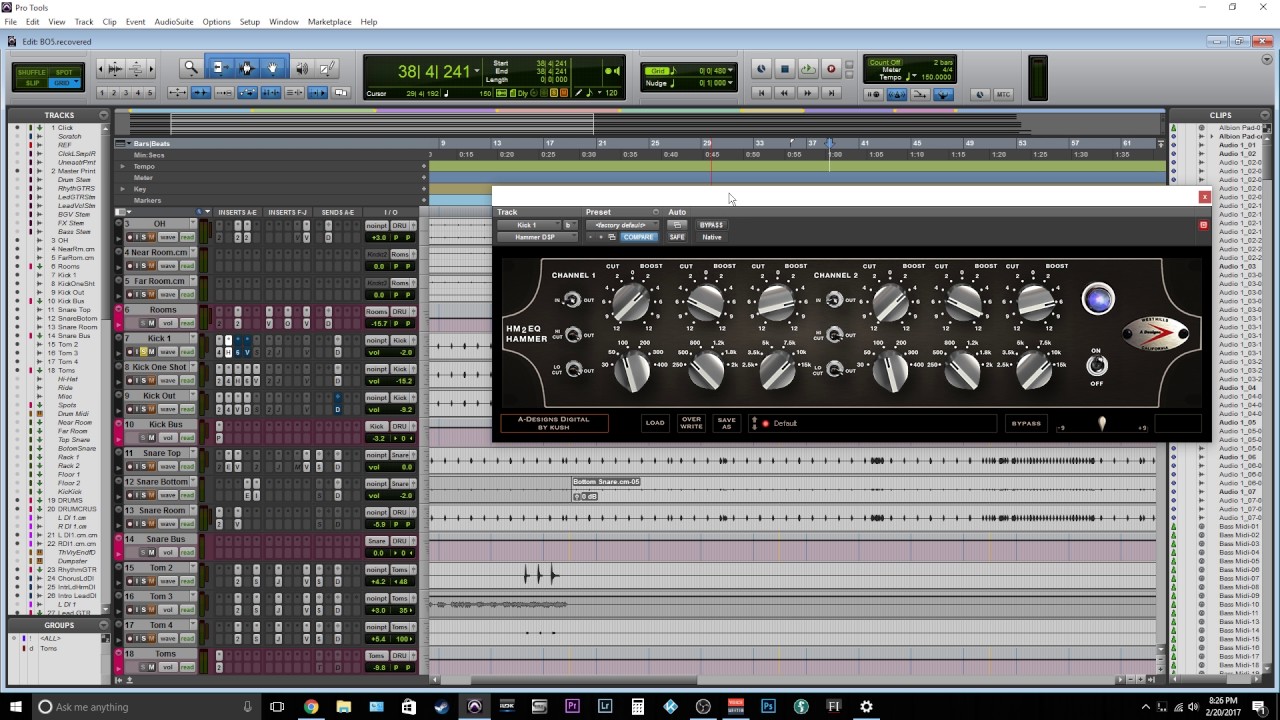Click the LOAD preset button

point(654,423)
